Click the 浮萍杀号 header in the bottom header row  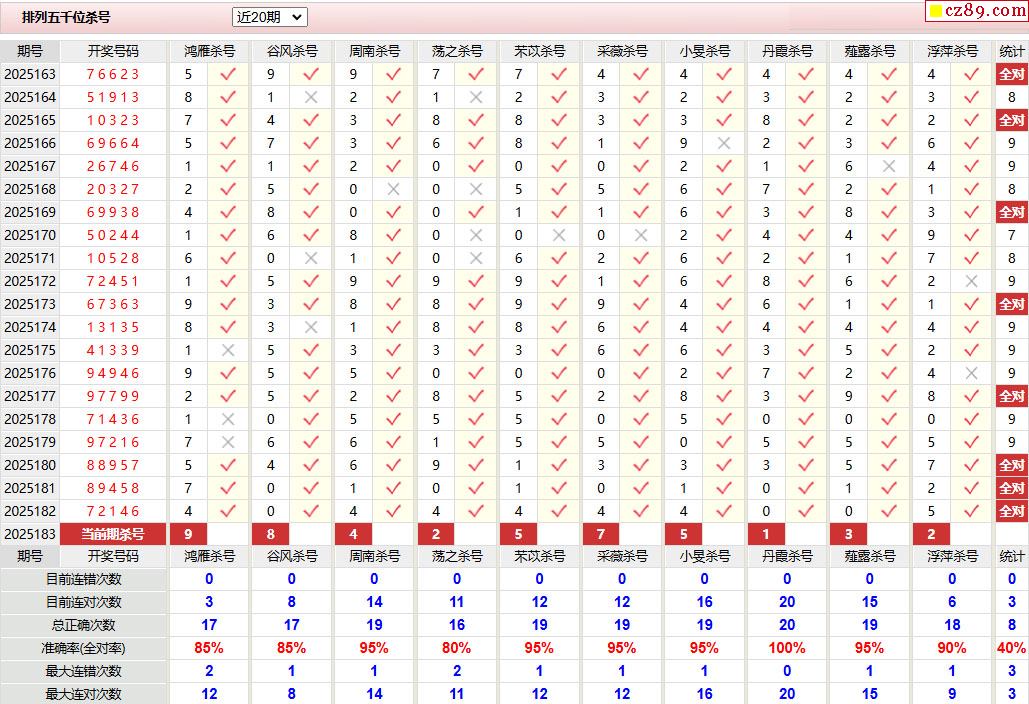click(x=952, y=556)
